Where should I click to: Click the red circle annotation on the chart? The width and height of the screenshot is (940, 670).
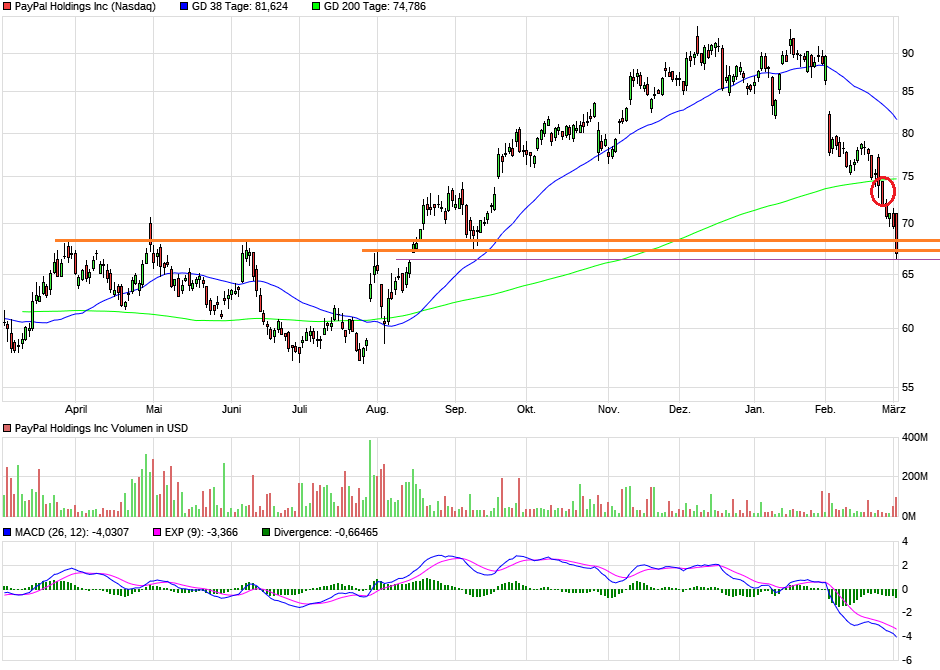click(884, 191)
